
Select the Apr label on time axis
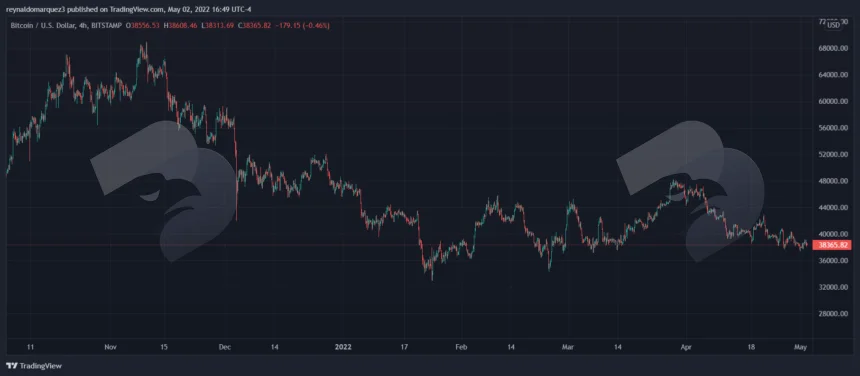tap(686, 347)
